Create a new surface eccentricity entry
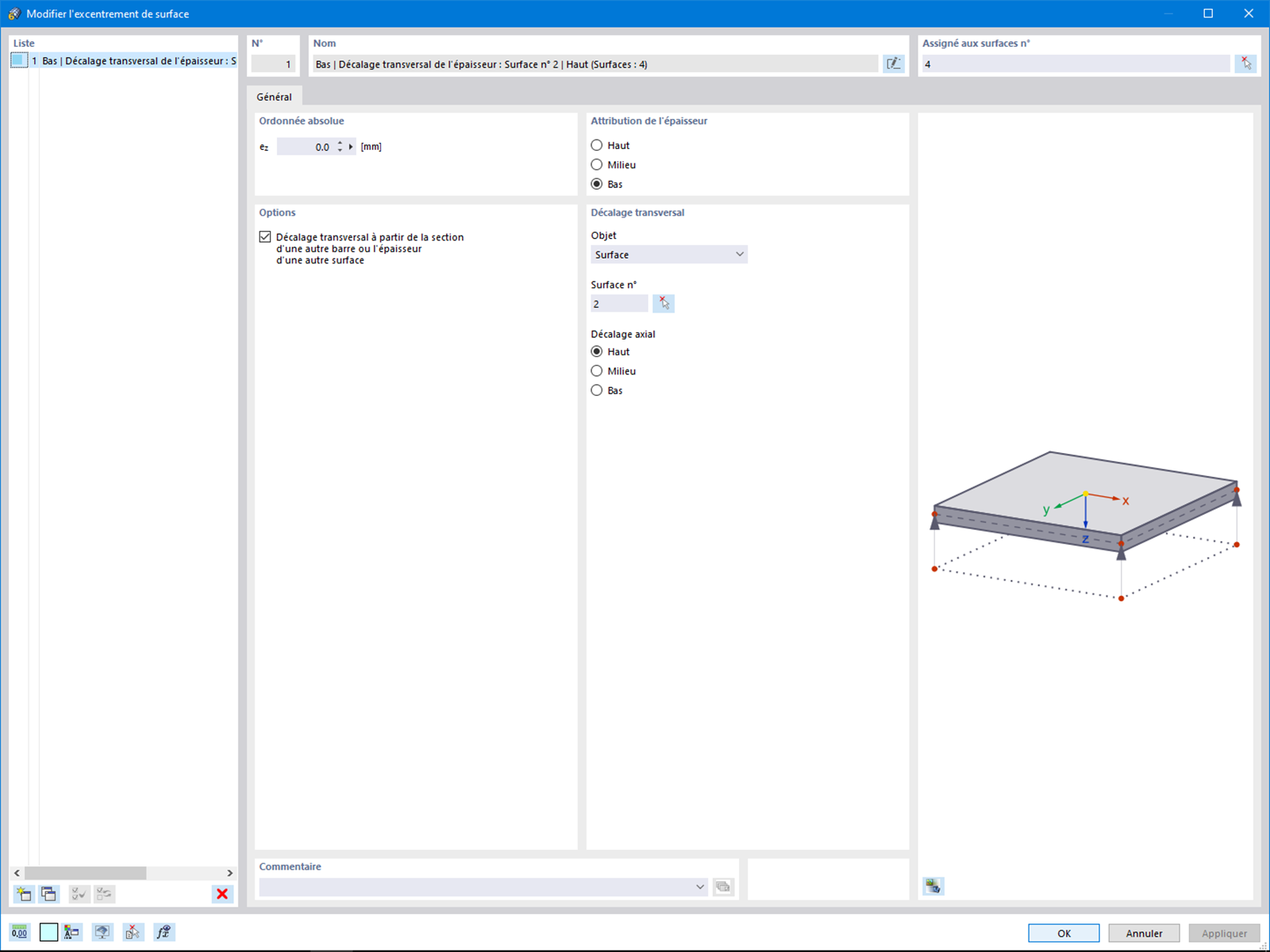This screenshot has height=952, width=1270. 23,894
